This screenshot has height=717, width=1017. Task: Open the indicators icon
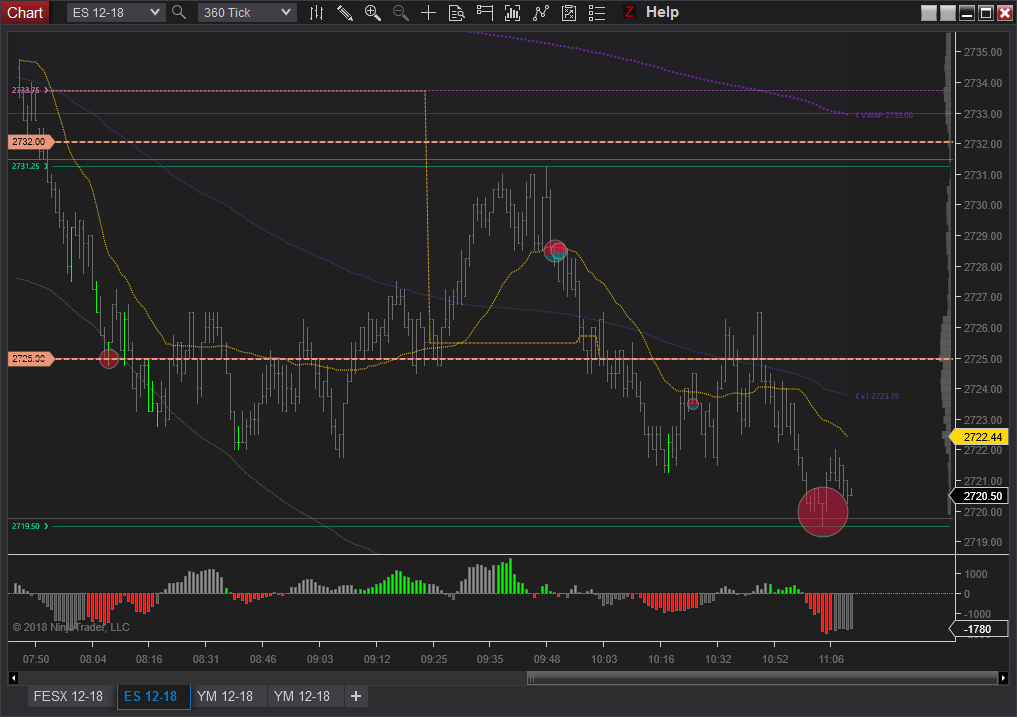pyautogui.click(x=541, y=12)
